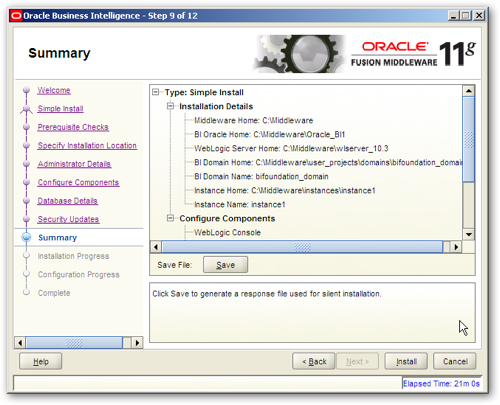Image resolution: width=500 pixels, height=405 pixels.
Task: Click summary tree scroll down arrow
Action: [469, 234]
